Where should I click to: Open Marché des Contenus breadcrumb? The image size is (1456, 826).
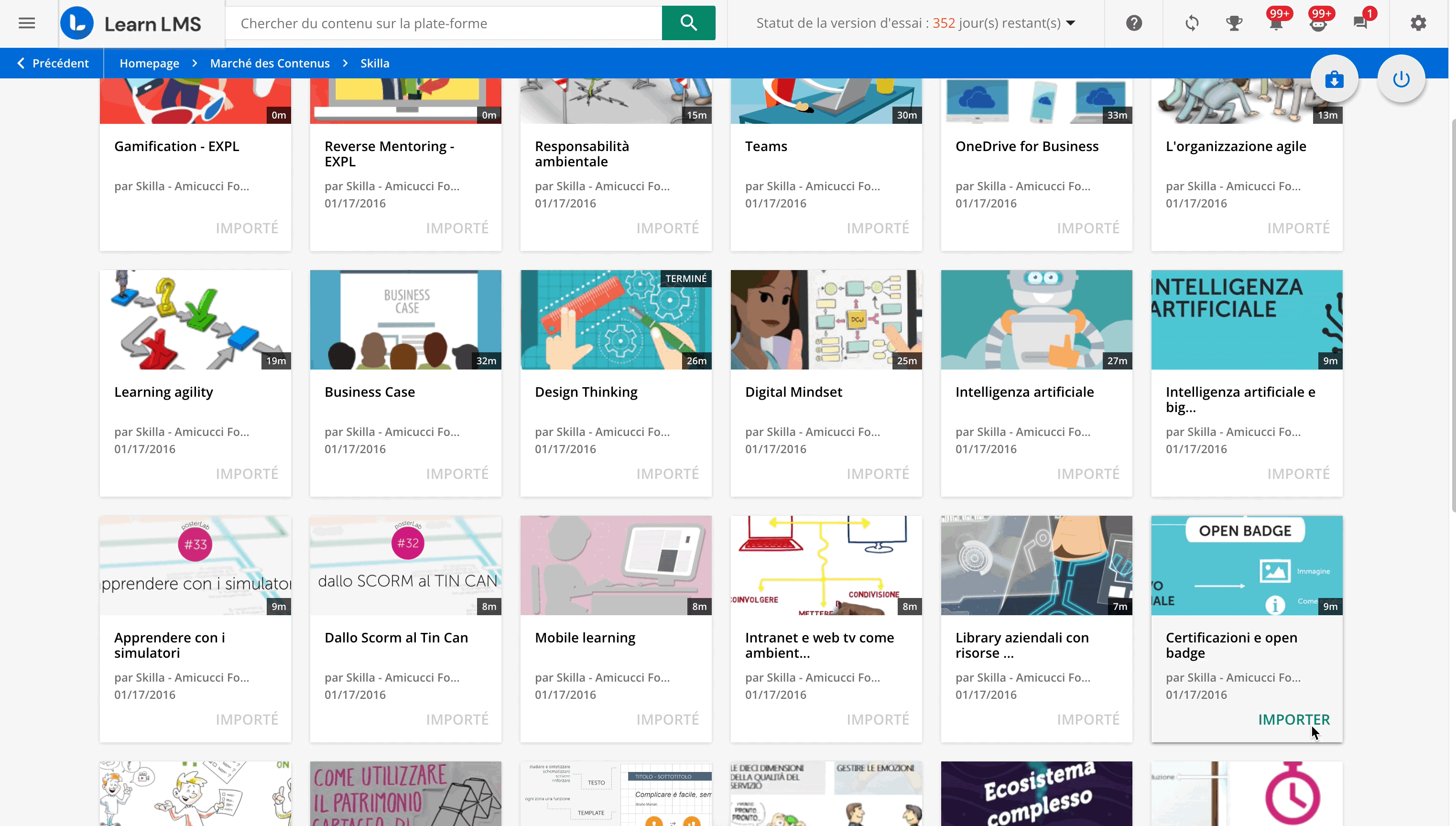click(270, 63)
